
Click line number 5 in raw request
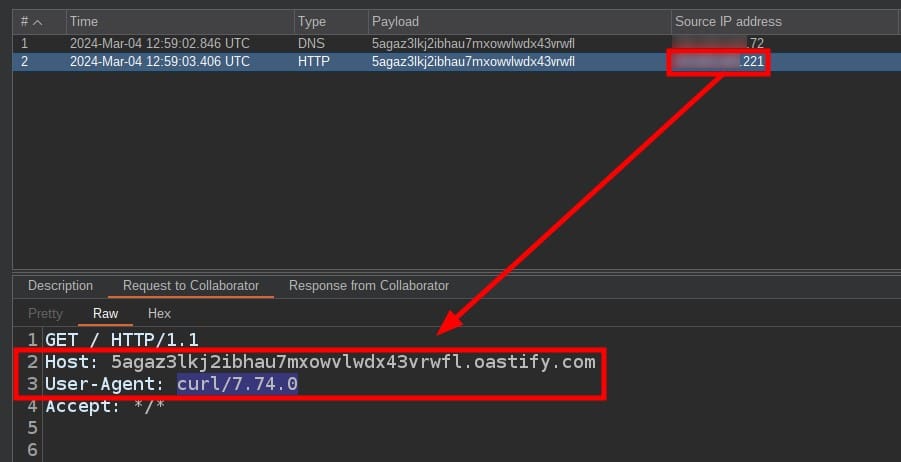coord(32,428)
